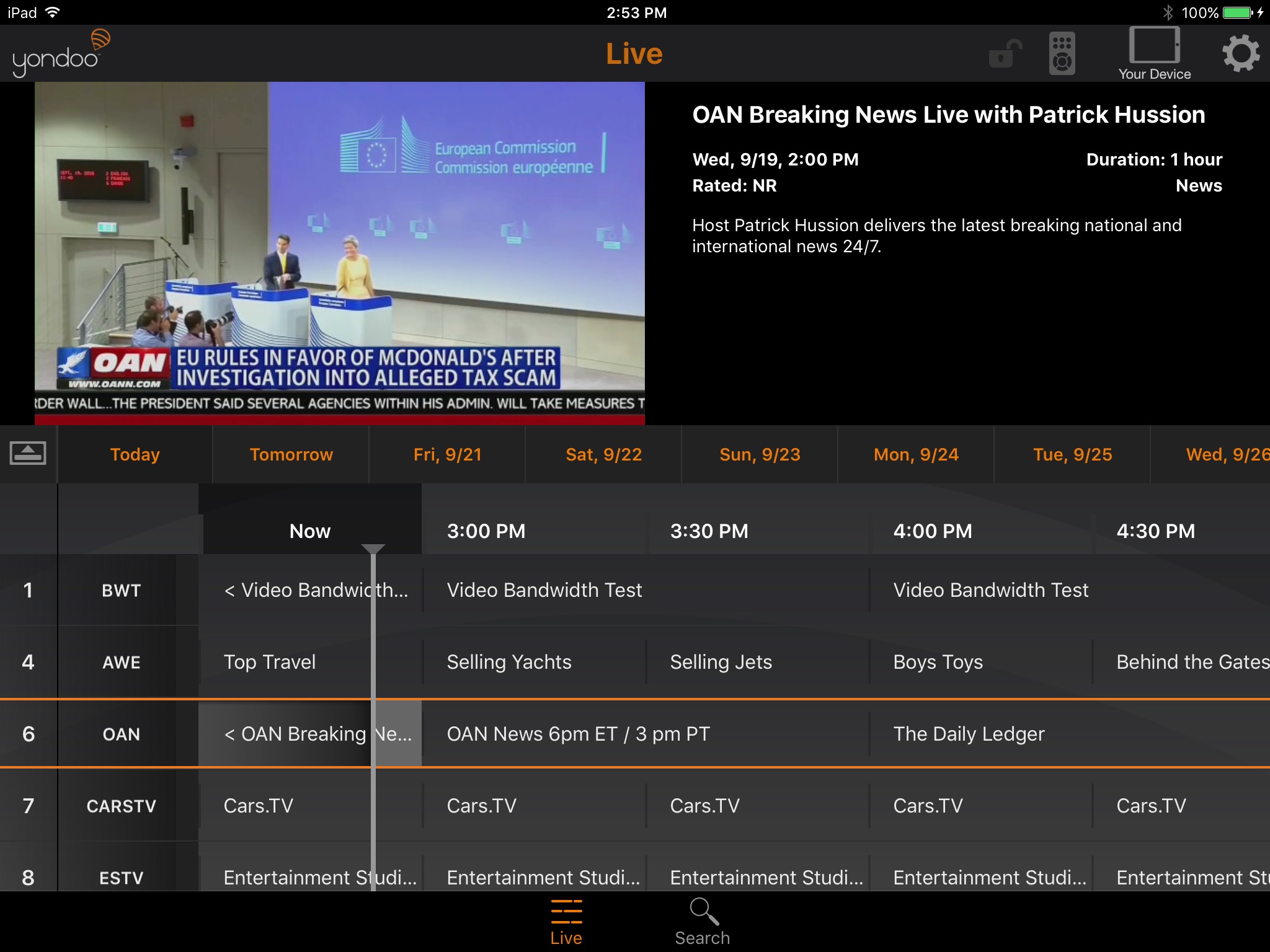Switch to the Live tab

coord(566,922)
